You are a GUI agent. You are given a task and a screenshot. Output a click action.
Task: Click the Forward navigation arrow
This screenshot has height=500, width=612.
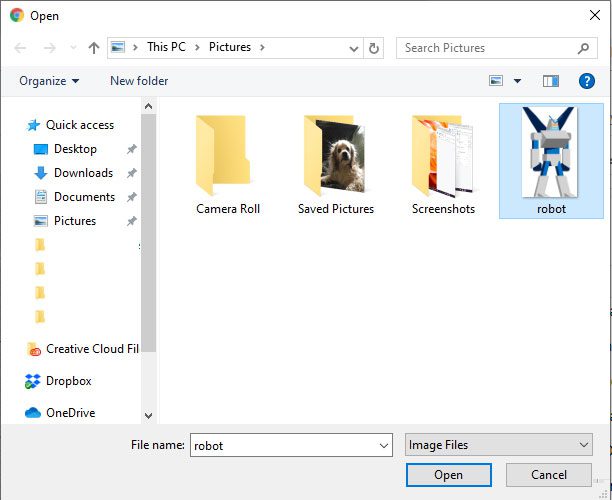coord(50,48)
